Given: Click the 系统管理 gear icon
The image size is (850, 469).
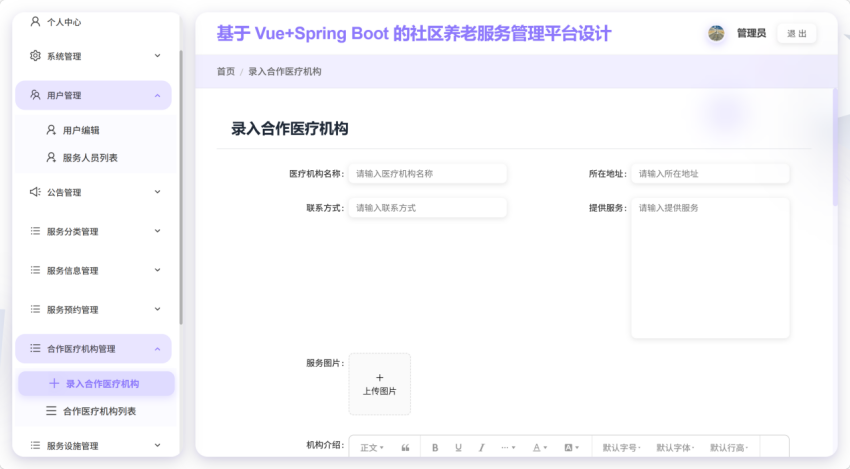Looking at the screenshot, I should [35, 56].
